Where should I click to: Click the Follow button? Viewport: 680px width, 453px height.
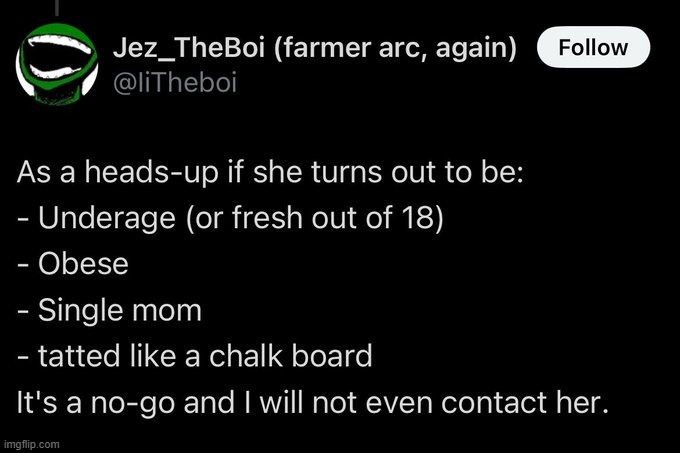pos(593,47)
